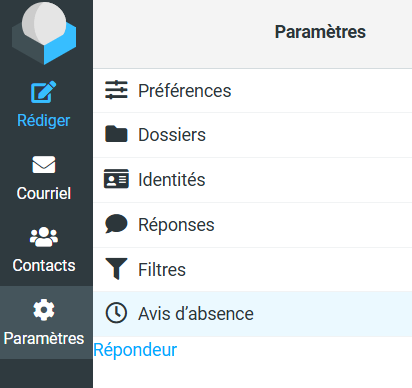Click the Préférences sliders icon
This screenshot has width=412, height=388.
click(116, 90)
